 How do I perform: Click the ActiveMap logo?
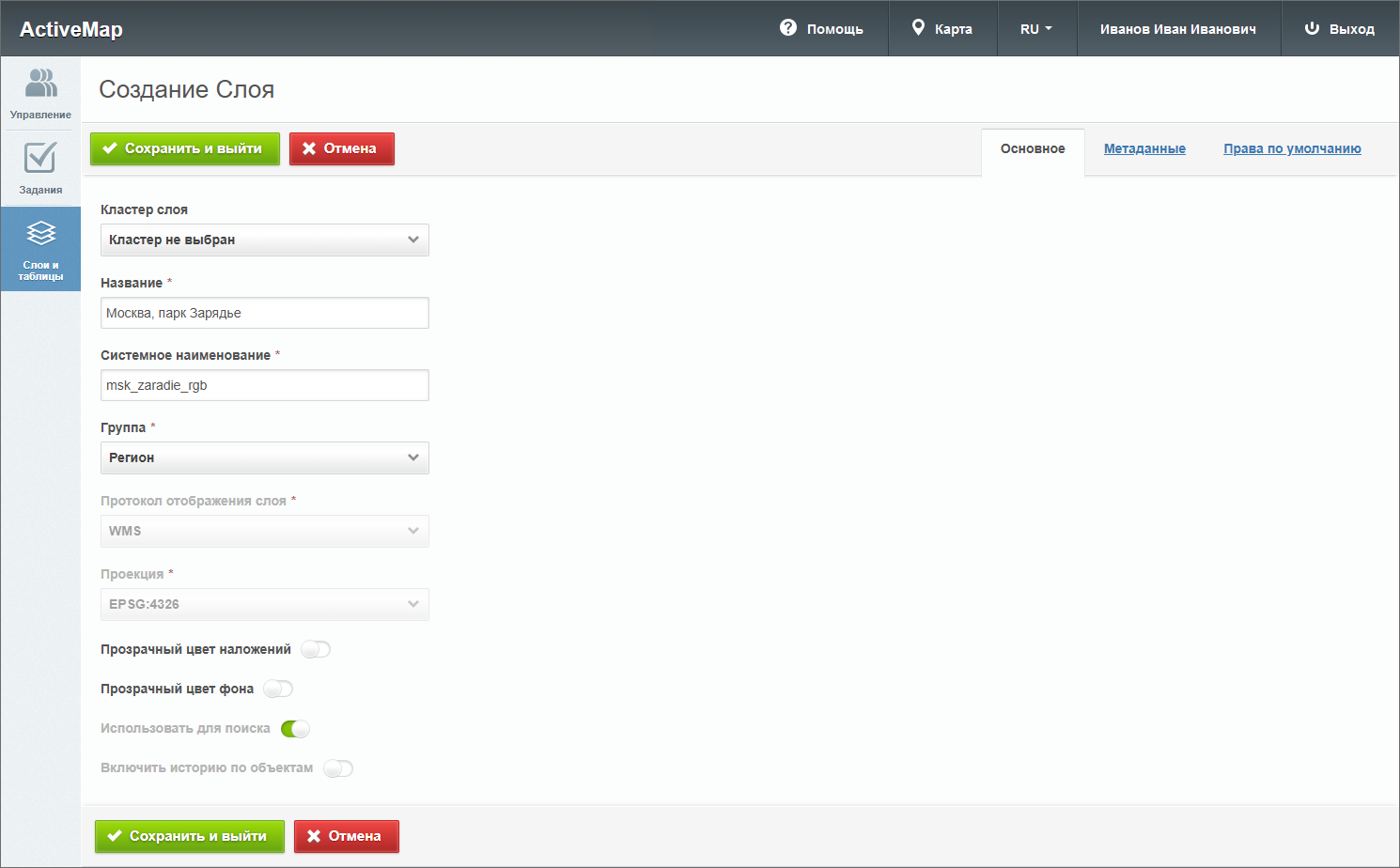71,29
